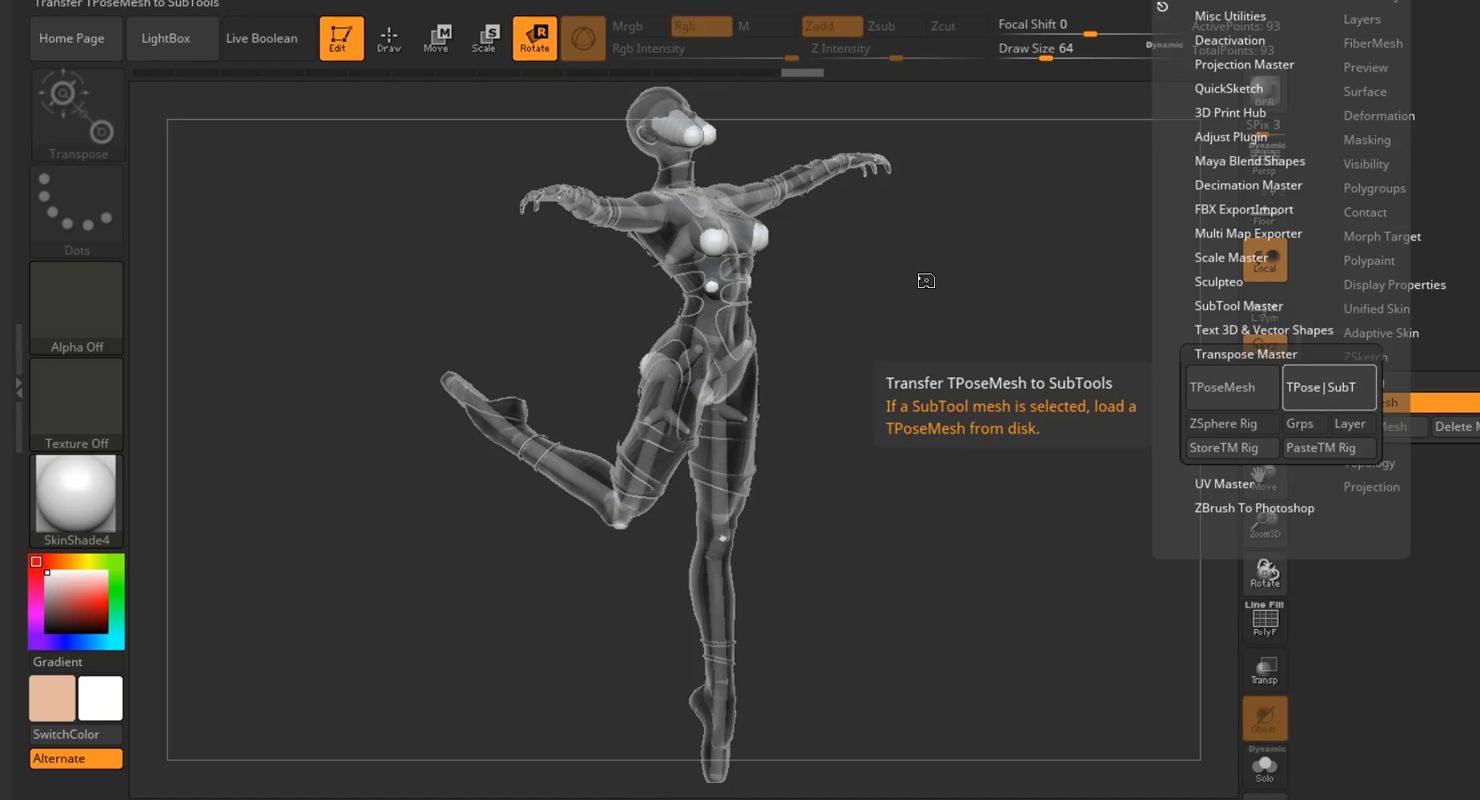
Task: Toggle Ghost transparency mode
Action: 1265,718
